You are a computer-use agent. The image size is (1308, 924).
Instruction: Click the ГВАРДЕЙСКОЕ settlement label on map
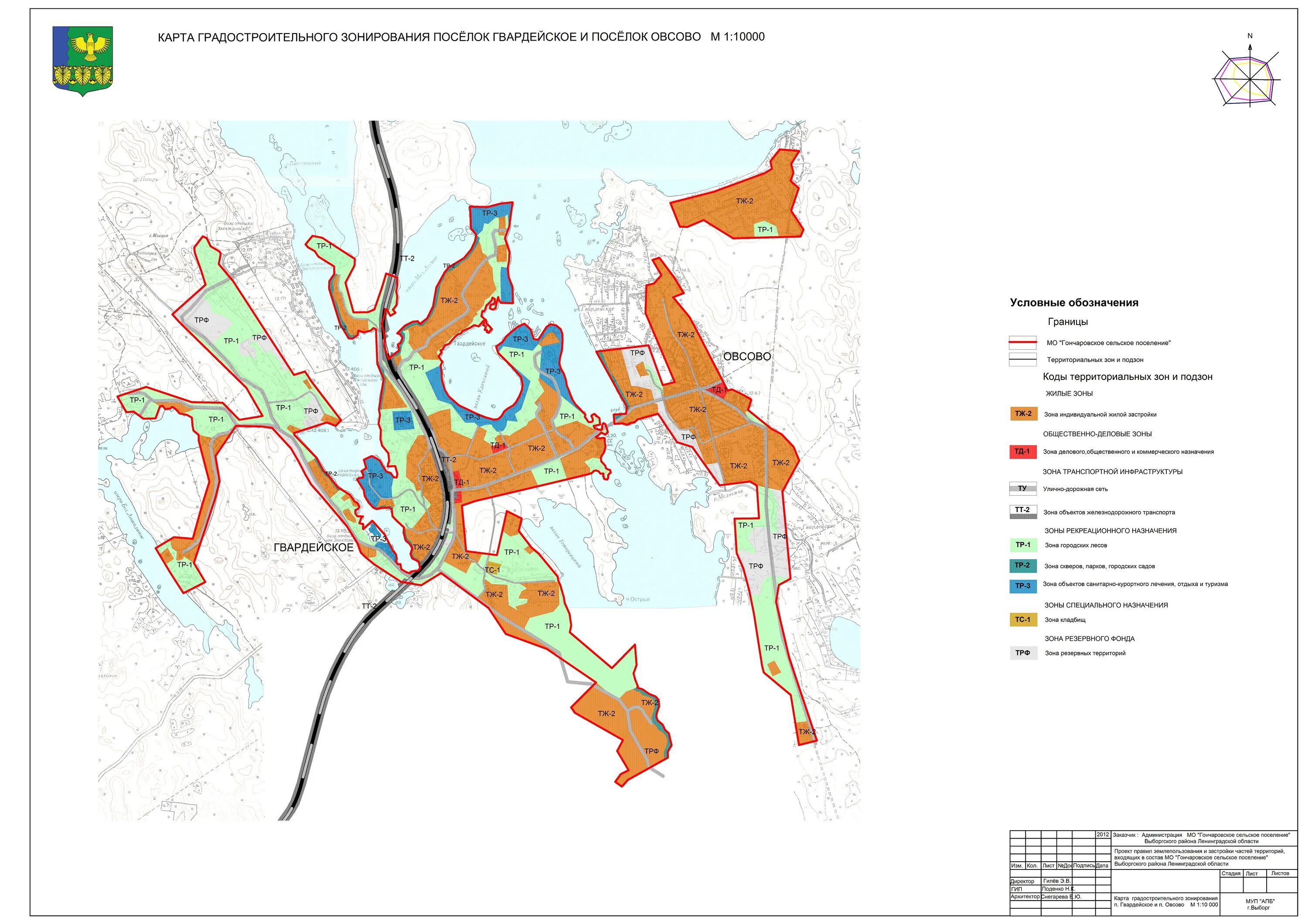(x=313, y=547)
